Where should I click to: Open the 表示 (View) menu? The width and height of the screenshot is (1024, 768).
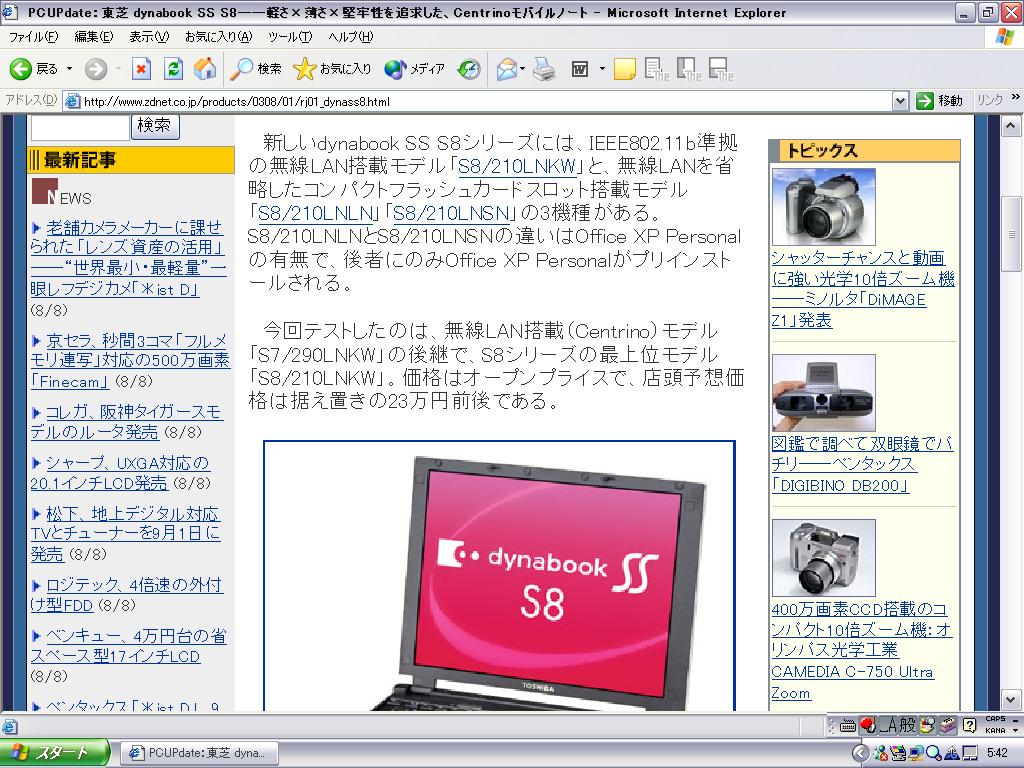(148, 37)
